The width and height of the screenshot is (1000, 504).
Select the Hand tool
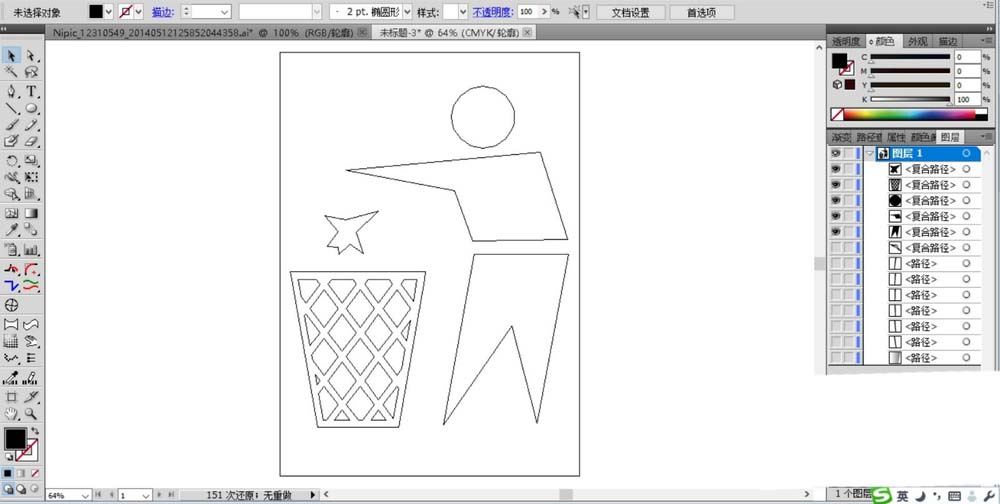pyautogui.click(x=11, y=414)
